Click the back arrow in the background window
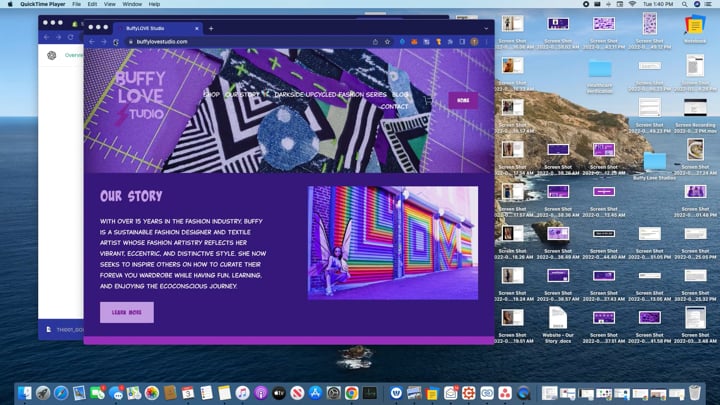720x405 pixels. 47,37
